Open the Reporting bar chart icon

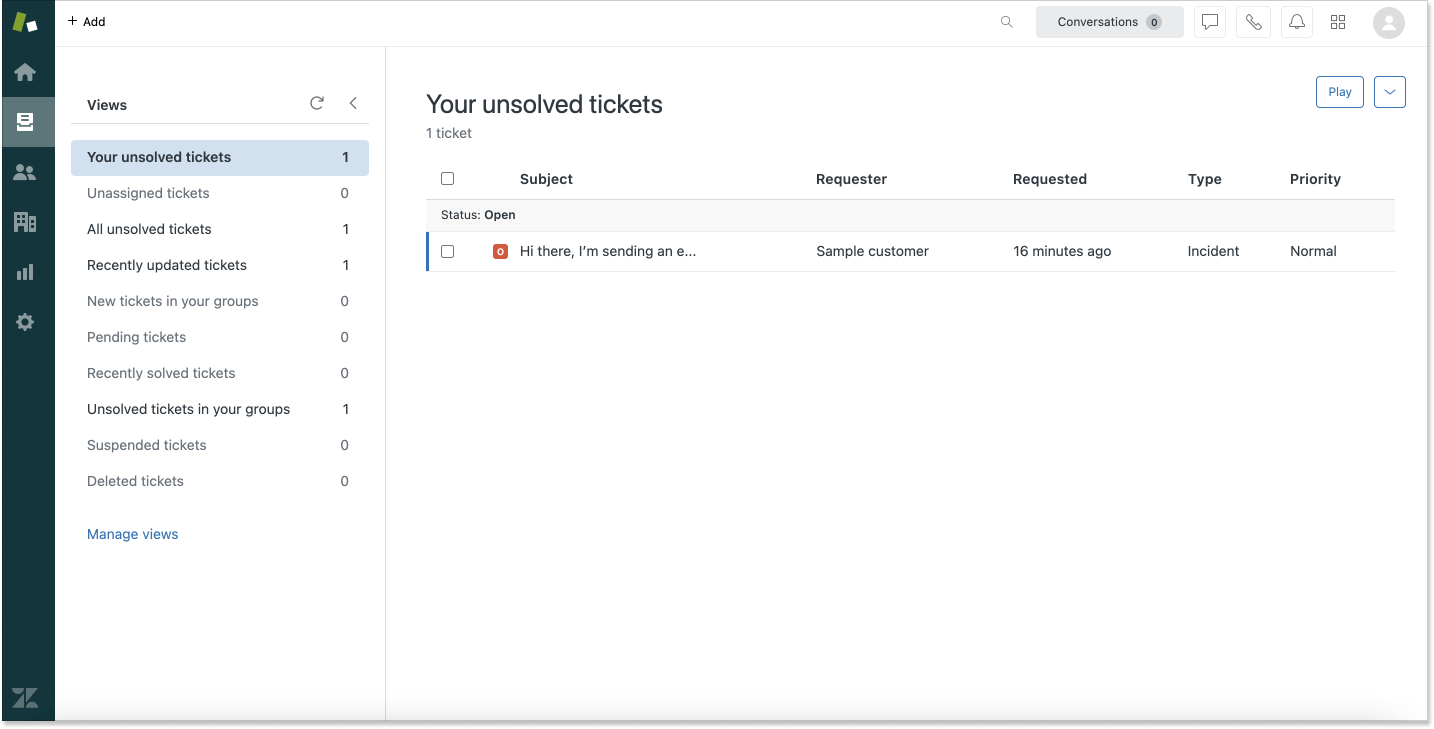[x=25, y=272]
